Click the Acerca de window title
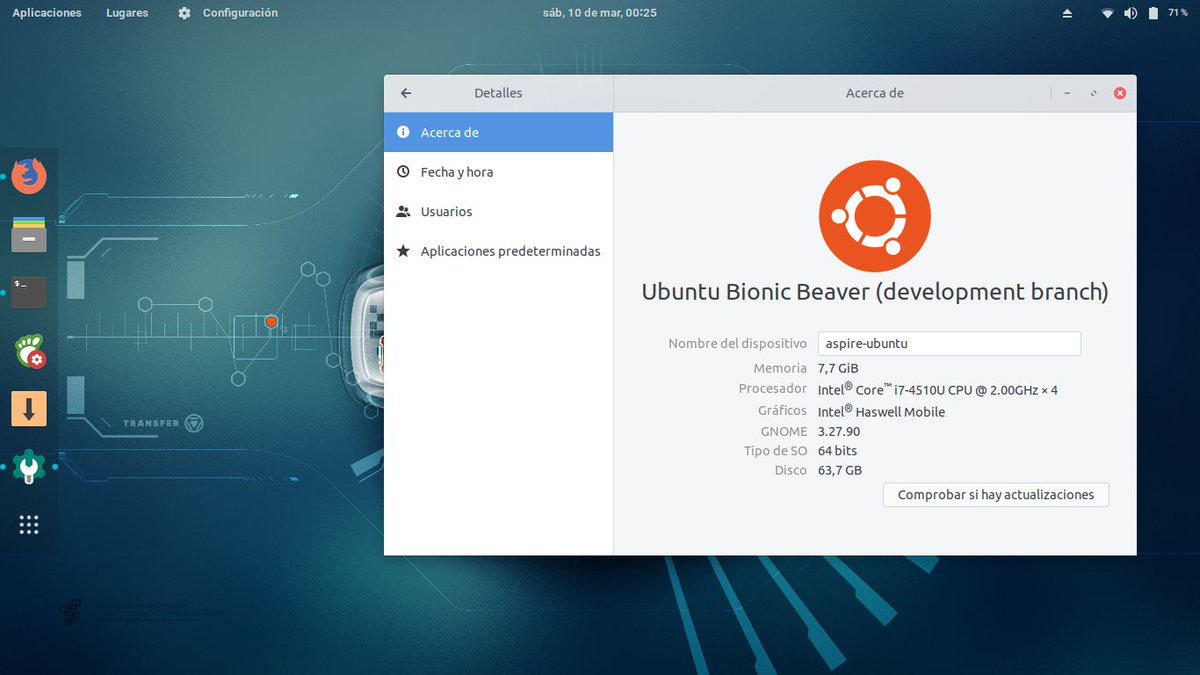Image resolution: width=1200 pixels, height=675 pixels. (x=874, y=93)
